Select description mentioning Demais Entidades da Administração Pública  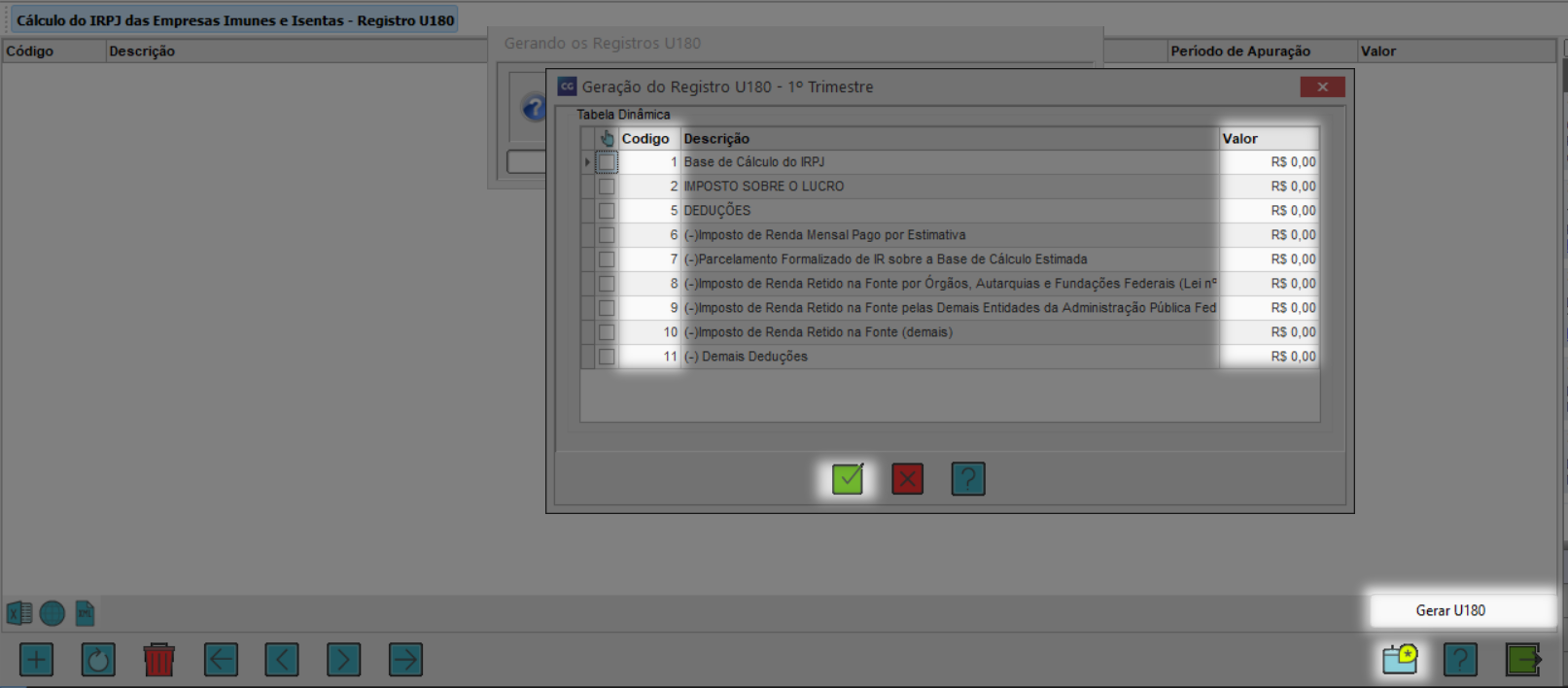point(949,308)
